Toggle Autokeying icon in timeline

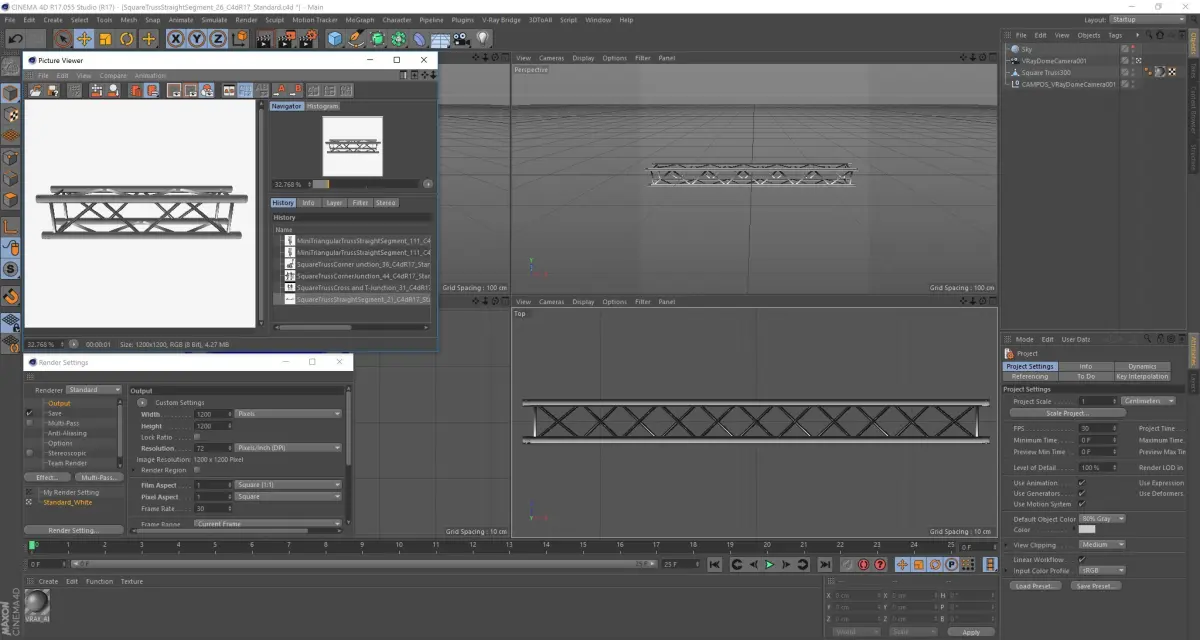tap(863, 565)
